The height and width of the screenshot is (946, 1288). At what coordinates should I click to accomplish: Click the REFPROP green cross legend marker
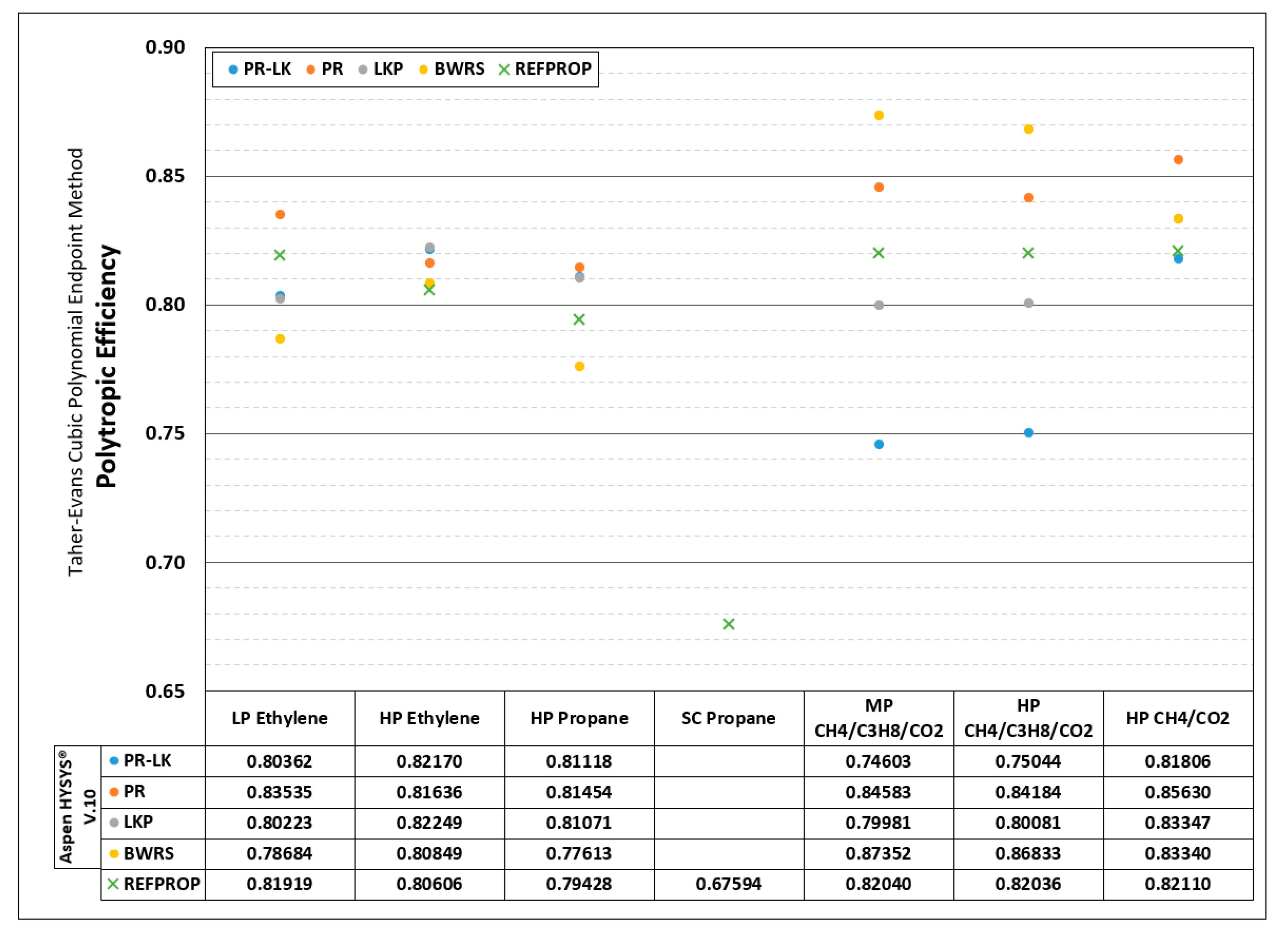click(x=504, y=70)
